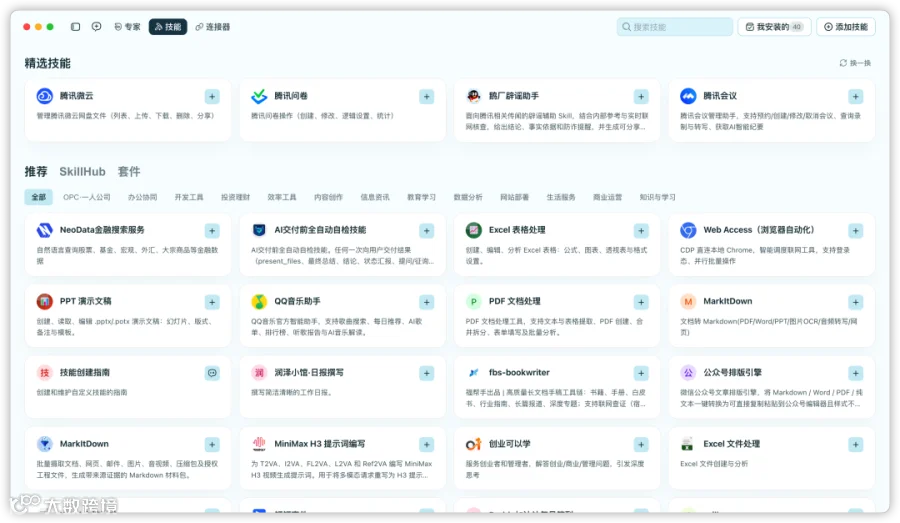This screenshot has height=523, width=900.
Task: Filter by 内容创作 category
Action: pyautogui.click(x=328, y=197)
